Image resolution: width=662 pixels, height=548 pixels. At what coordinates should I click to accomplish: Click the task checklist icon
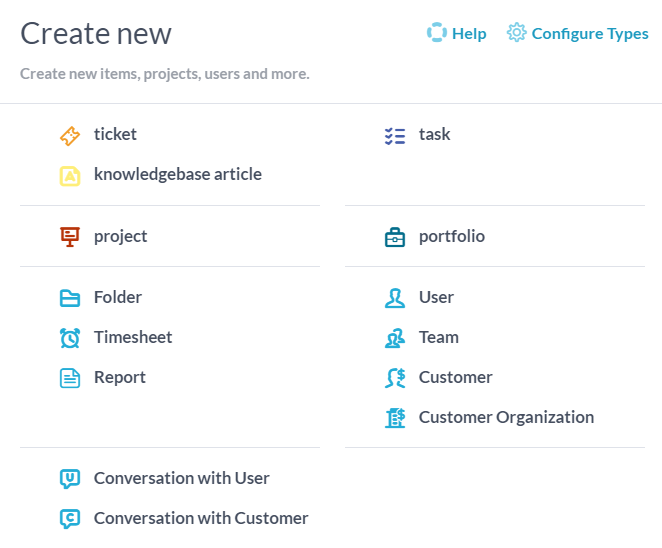tap(394, 135)
